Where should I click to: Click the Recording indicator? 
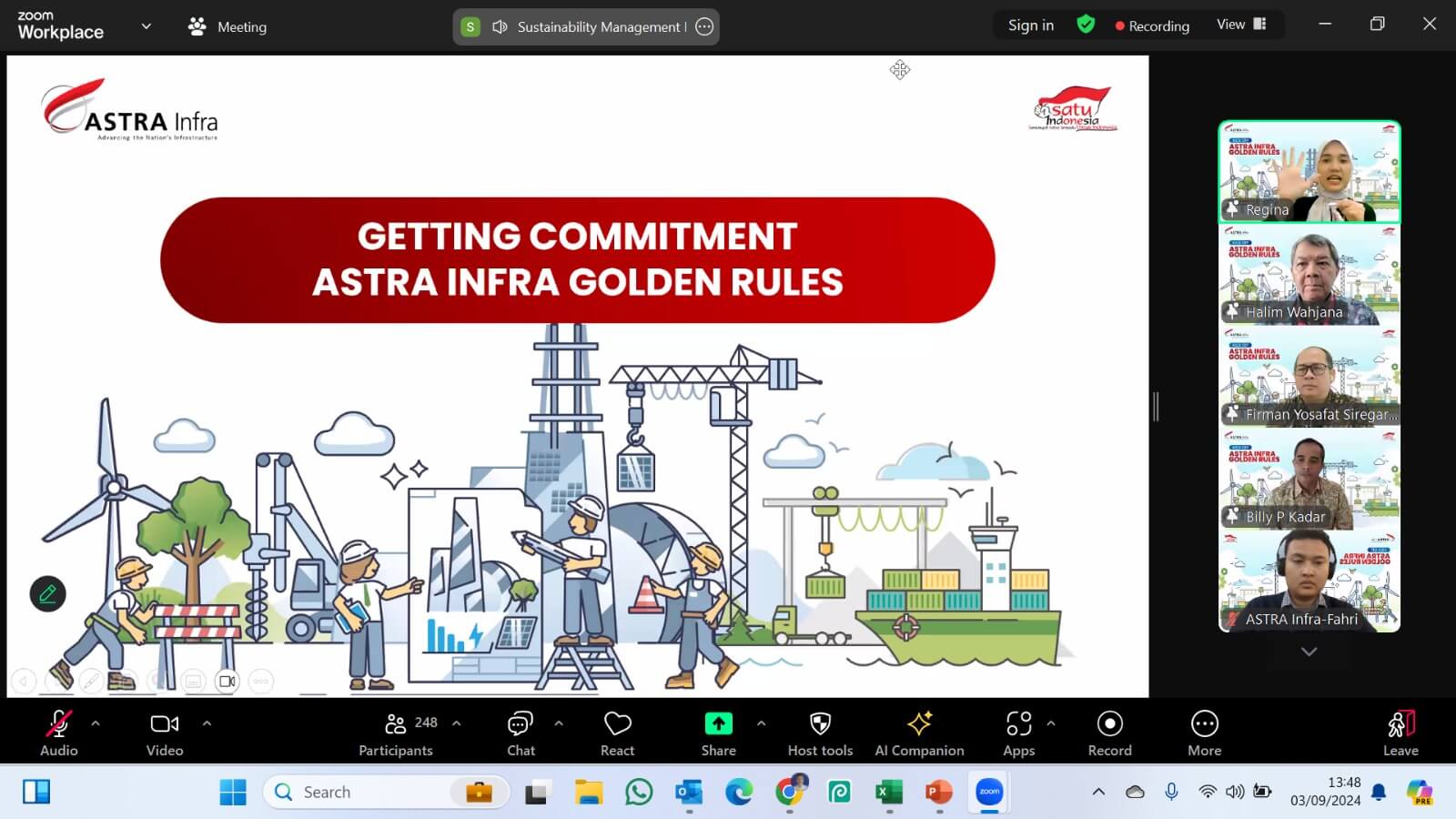(1152, 25)
